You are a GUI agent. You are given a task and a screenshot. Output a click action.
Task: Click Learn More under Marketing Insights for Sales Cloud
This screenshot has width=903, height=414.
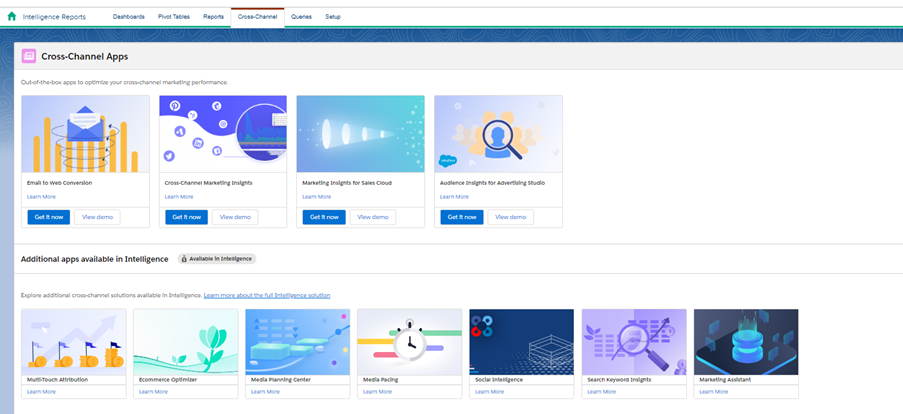coord(317,197)
